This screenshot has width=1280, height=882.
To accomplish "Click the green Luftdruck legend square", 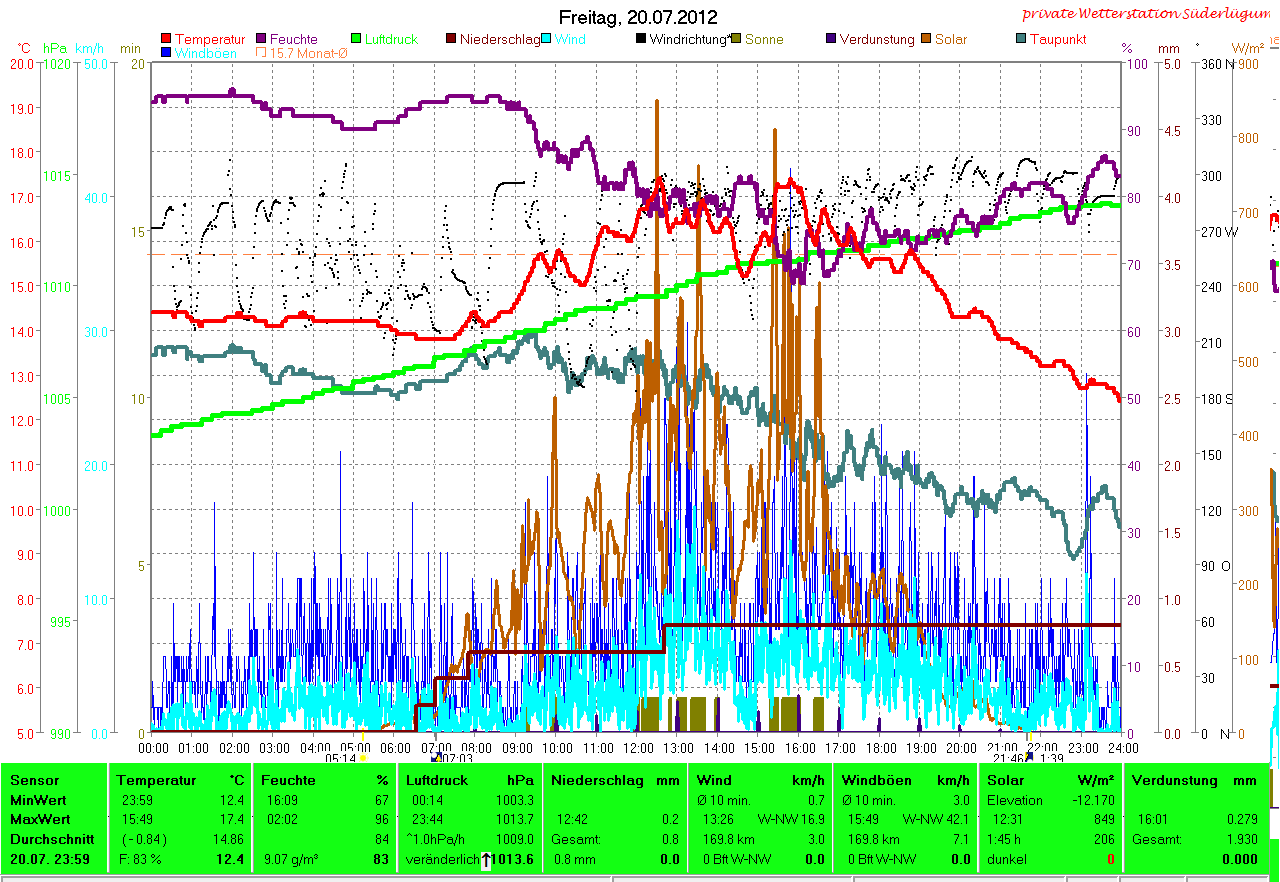I will 357,39.
